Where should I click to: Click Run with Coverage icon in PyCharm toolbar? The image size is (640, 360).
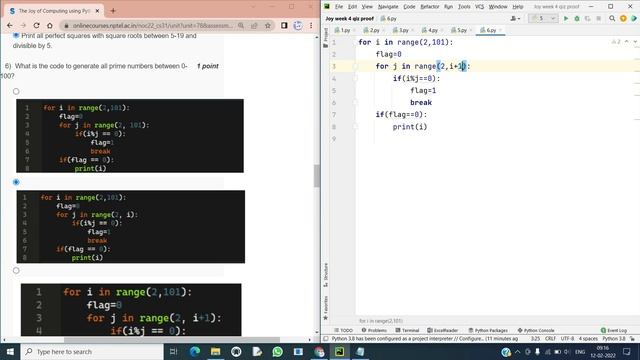[588, 18]
